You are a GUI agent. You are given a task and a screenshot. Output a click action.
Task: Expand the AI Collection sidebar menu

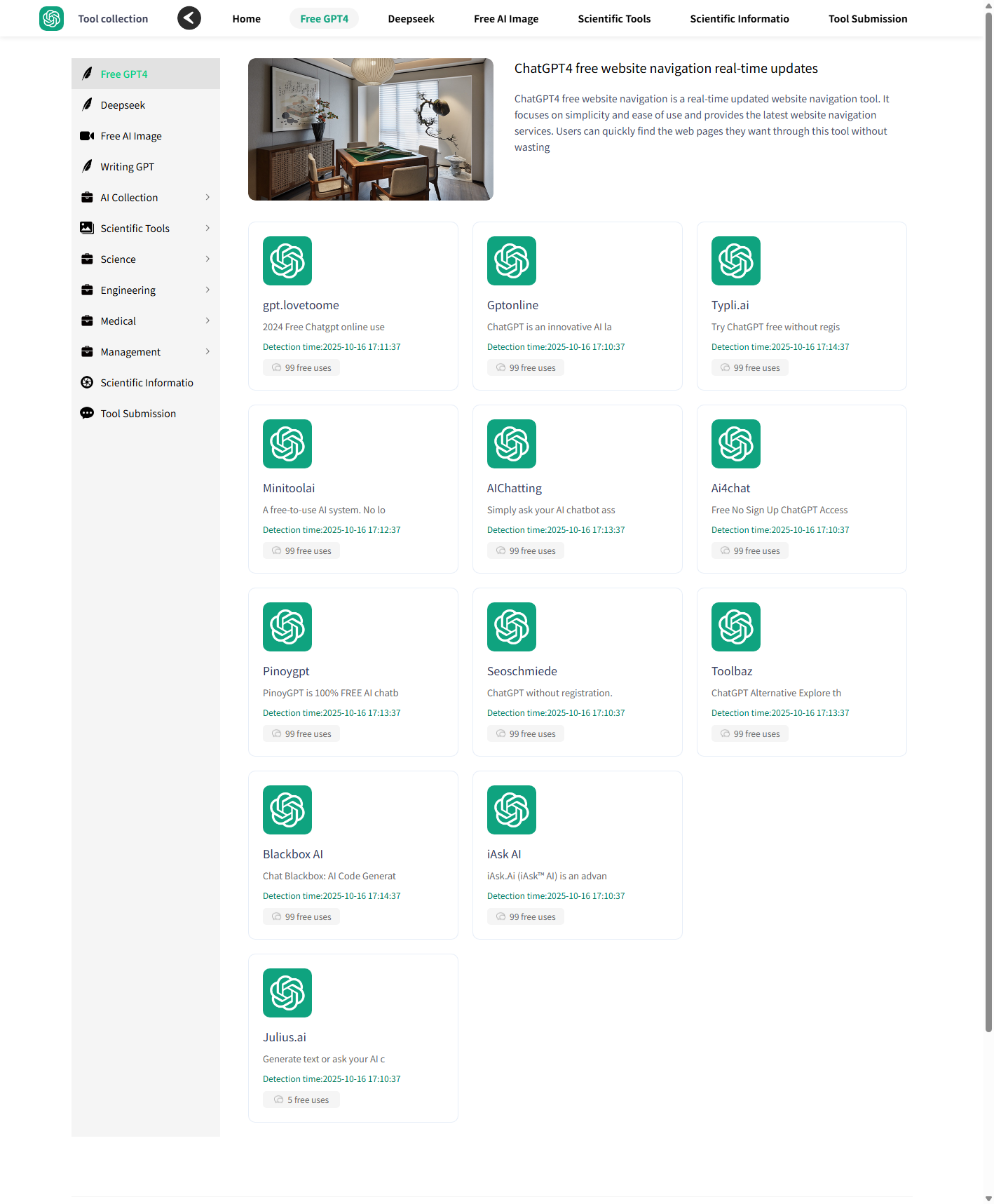pos(207,198)
